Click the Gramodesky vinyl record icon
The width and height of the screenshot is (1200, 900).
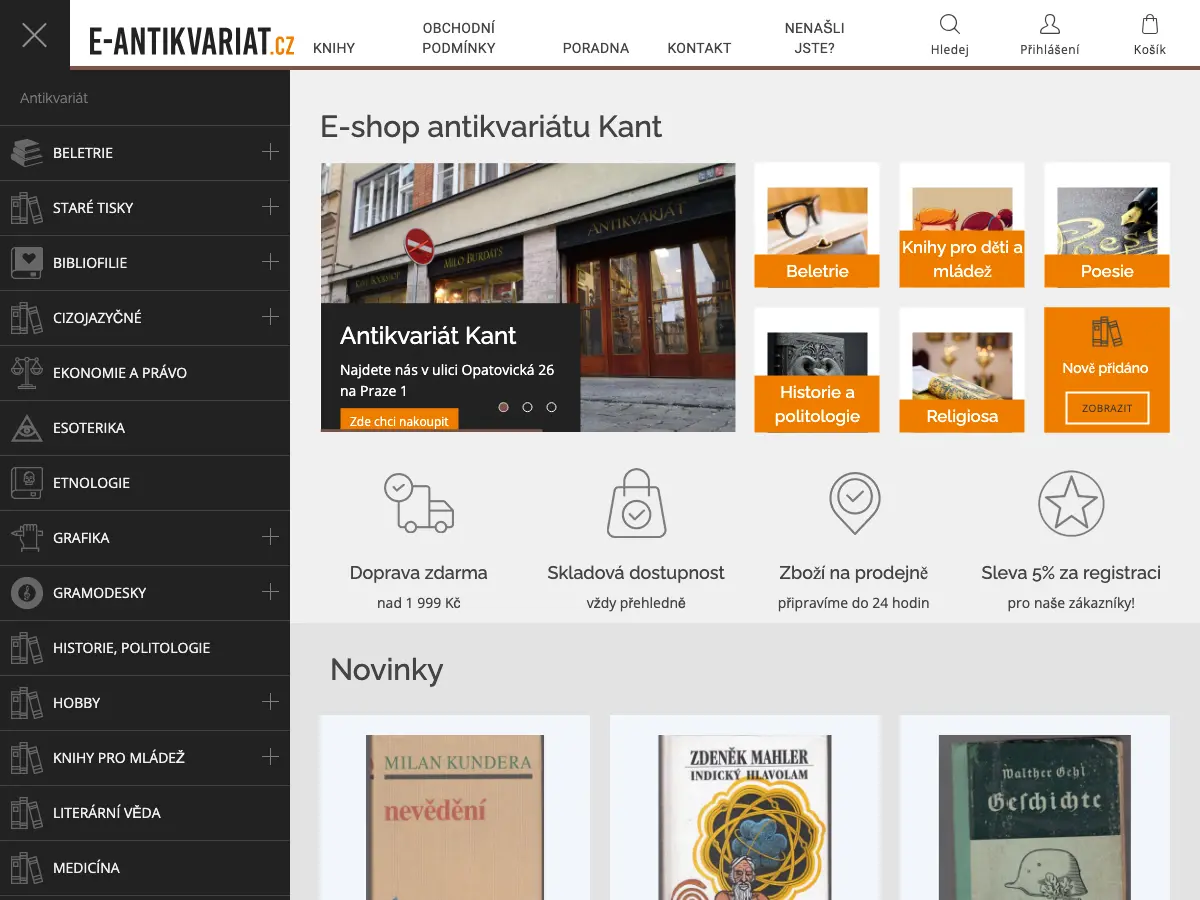click(x=26, y=593)
